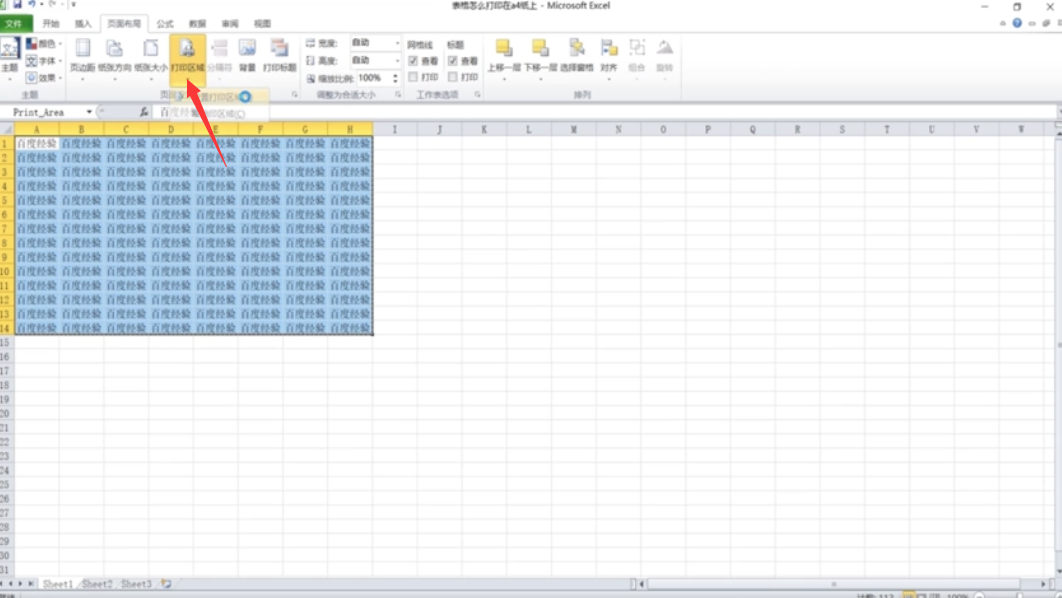Expand the Name Box dropdown arrow

click(x=89, y=112)
